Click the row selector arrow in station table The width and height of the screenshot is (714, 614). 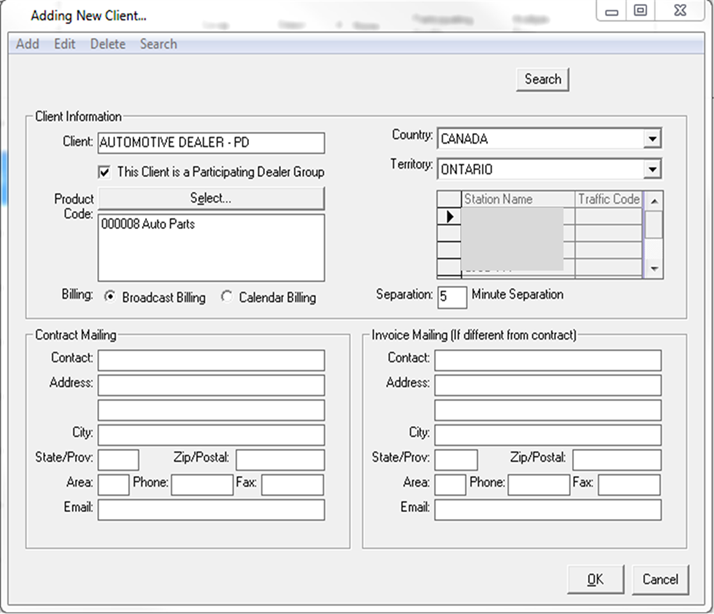[449, 216]
